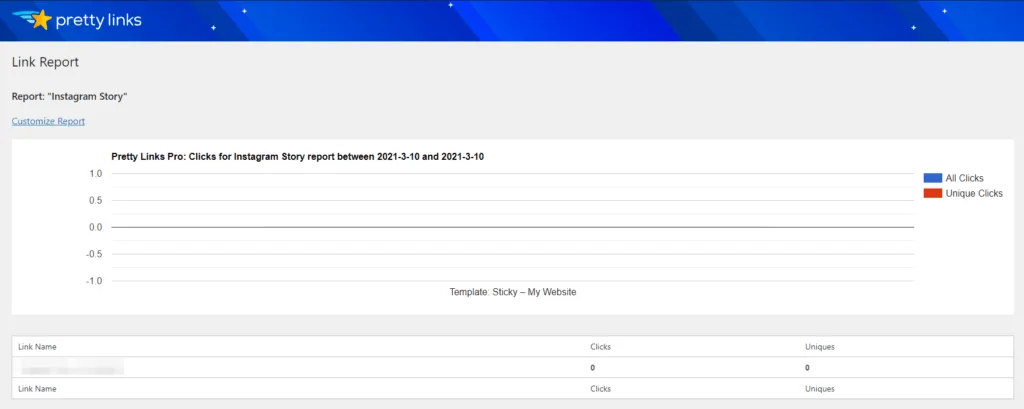Click the red Unique Clicks legend swatch
The width and height of the screenshot is (1024, 409).
coord(933,193)
